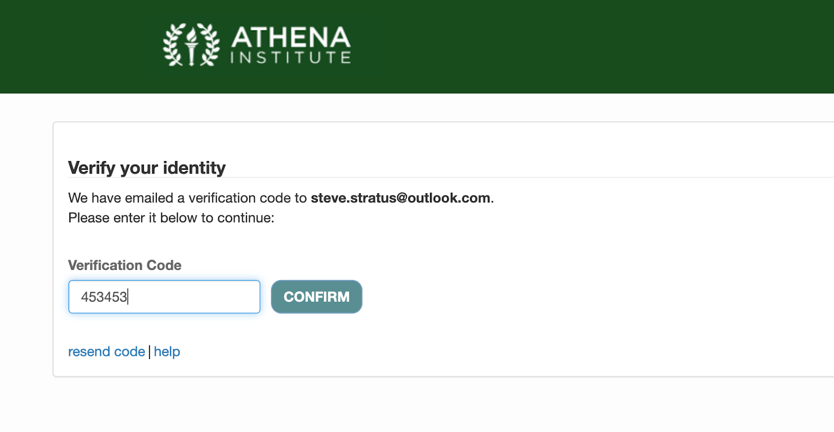Click the resend code link
Screen dimensions: 834x432
(x=106, y=352)
